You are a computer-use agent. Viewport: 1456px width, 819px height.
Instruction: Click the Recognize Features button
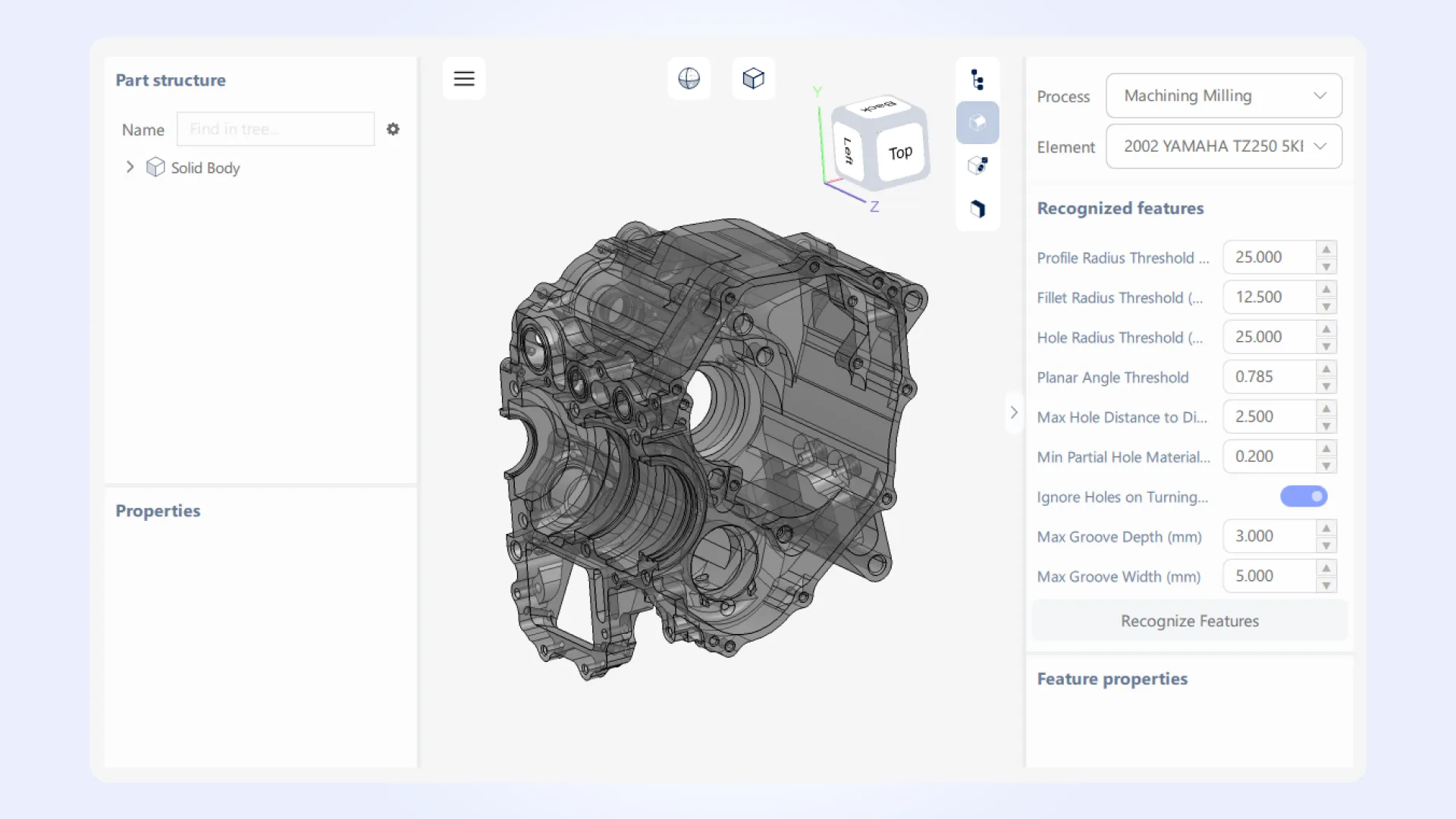(x=1188, y=620)
